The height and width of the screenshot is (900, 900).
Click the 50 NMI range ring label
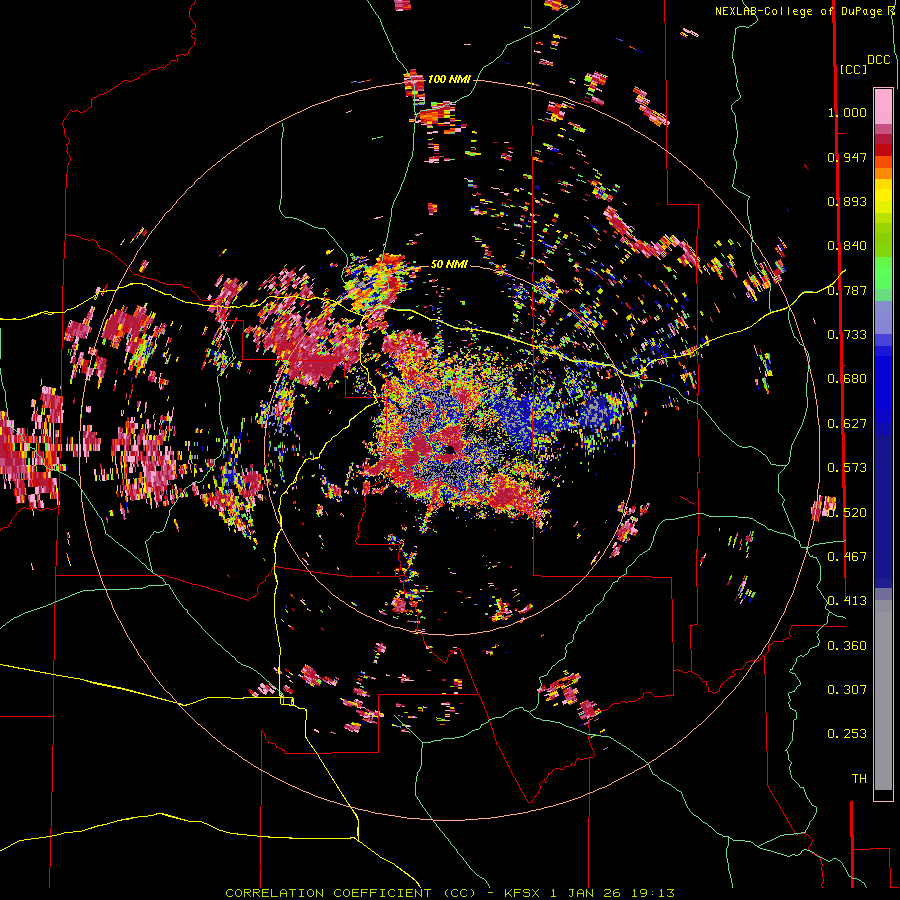tap(449, 265)
